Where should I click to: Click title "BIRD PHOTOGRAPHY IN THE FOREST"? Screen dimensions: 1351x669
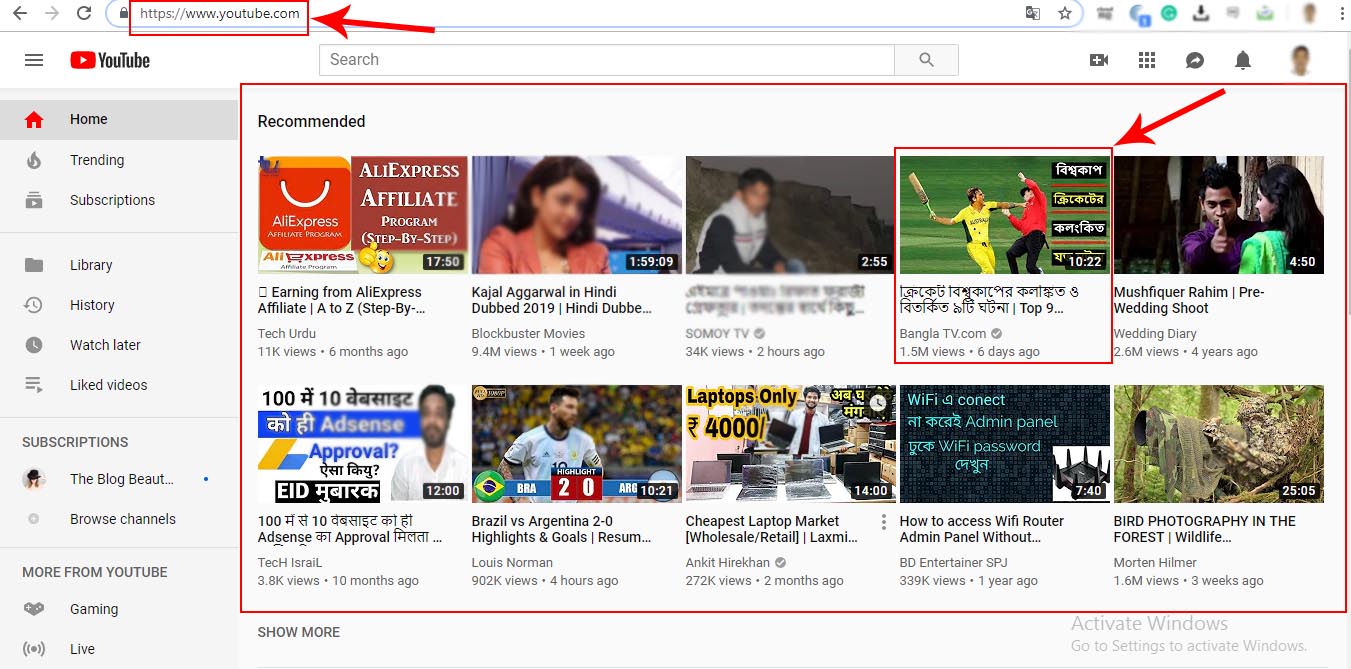point(1205,529)
